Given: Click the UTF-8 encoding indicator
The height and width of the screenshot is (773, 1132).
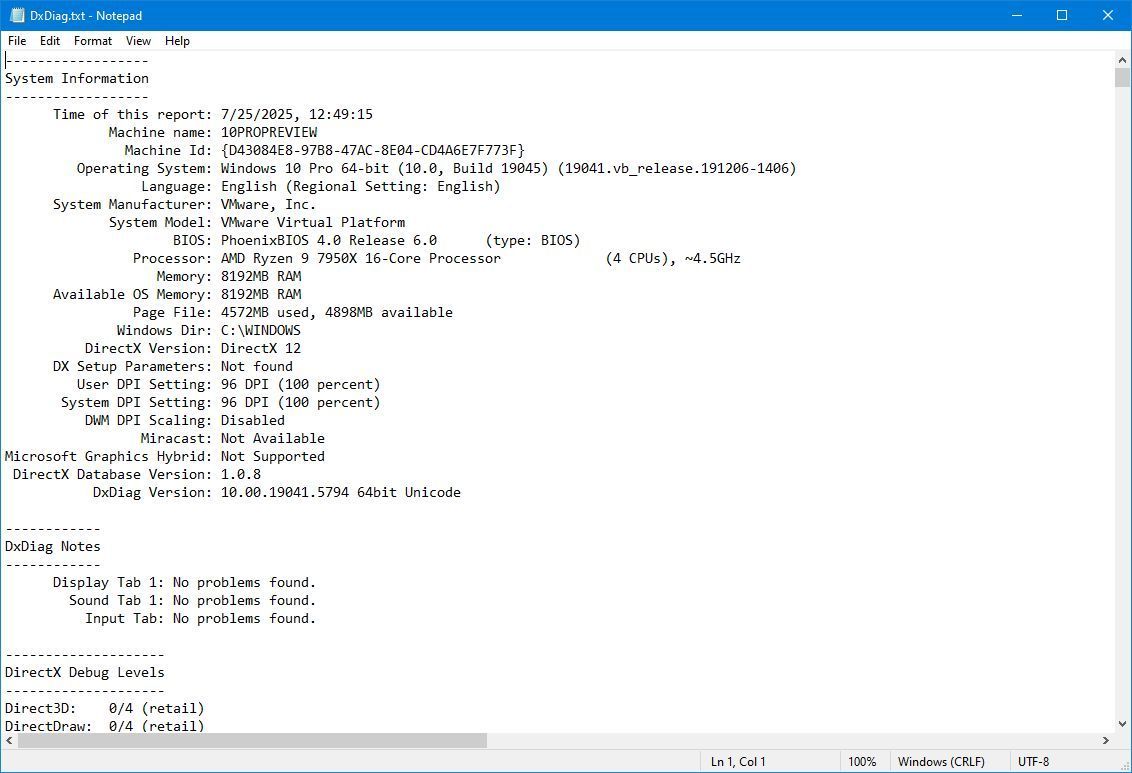Looking at the screenshot, I should (1033, 762).
